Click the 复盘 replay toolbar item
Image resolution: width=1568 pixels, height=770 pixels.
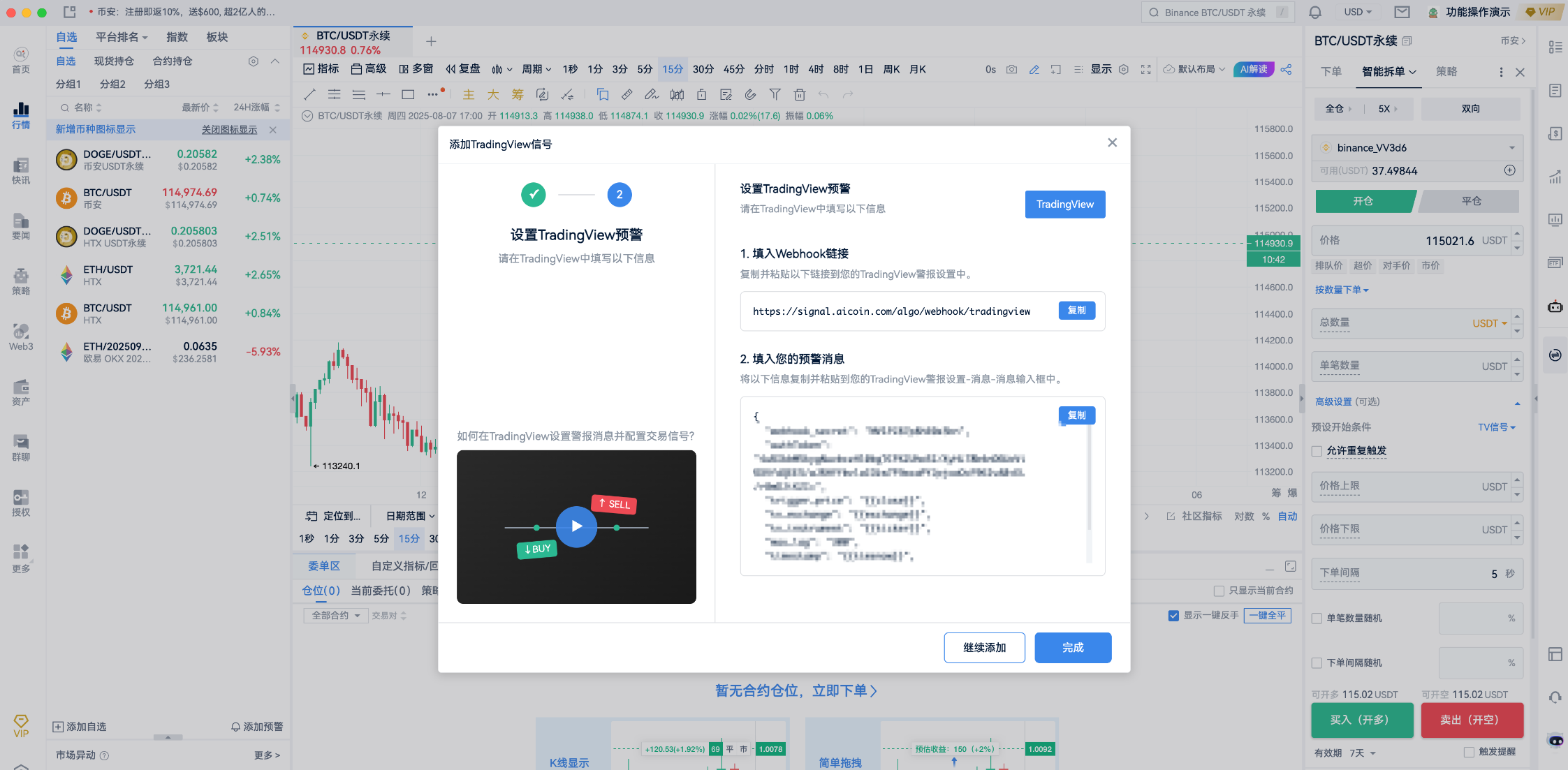(x=463, y=69)
